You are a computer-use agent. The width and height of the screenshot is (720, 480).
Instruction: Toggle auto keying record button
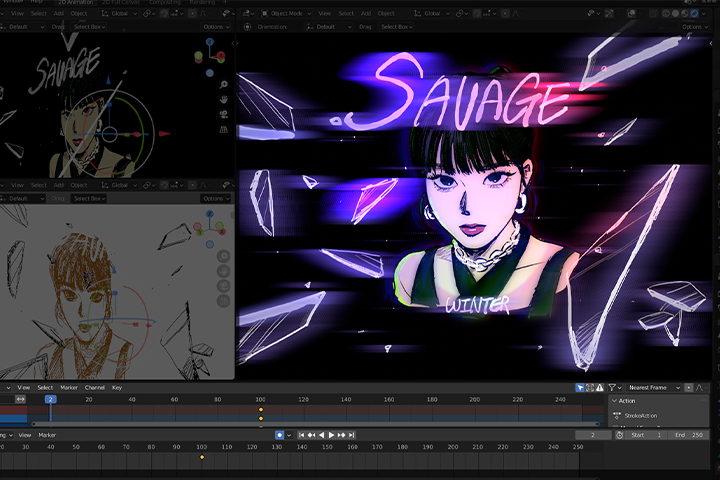pyautogui.click(x=279, y=435)
